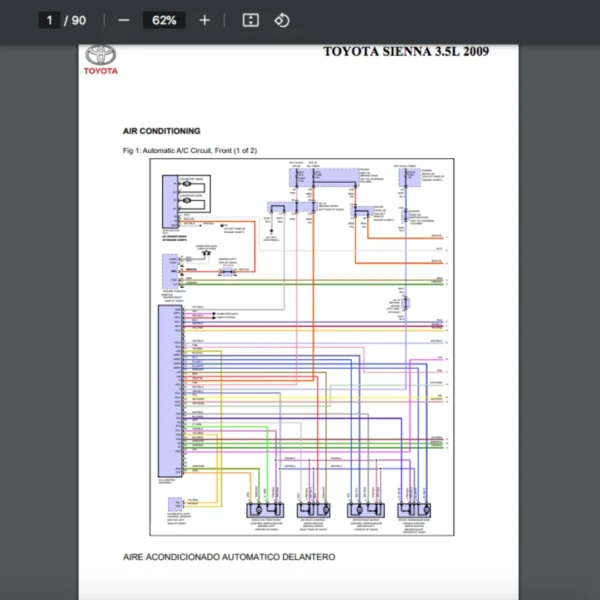Click the third servo motor from left
The width and height of the screenshot is (600, 600).
(x=366, y=509)
